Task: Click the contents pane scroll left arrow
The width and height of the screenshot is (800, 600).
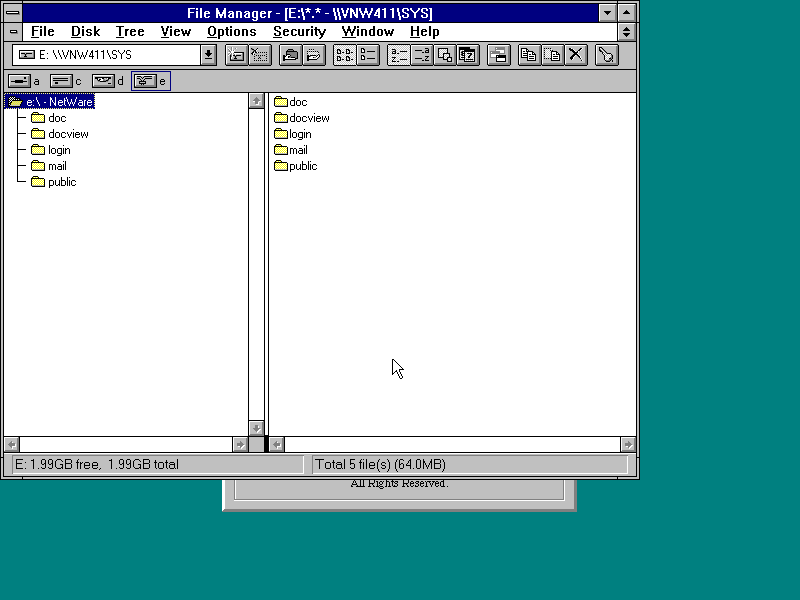Action: pos(277,444)
